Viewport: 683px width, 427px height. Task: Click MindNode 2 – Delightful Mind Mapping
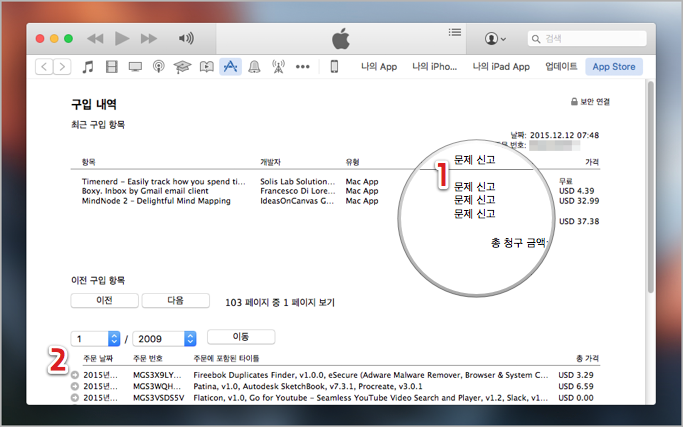tap(156, 201)
